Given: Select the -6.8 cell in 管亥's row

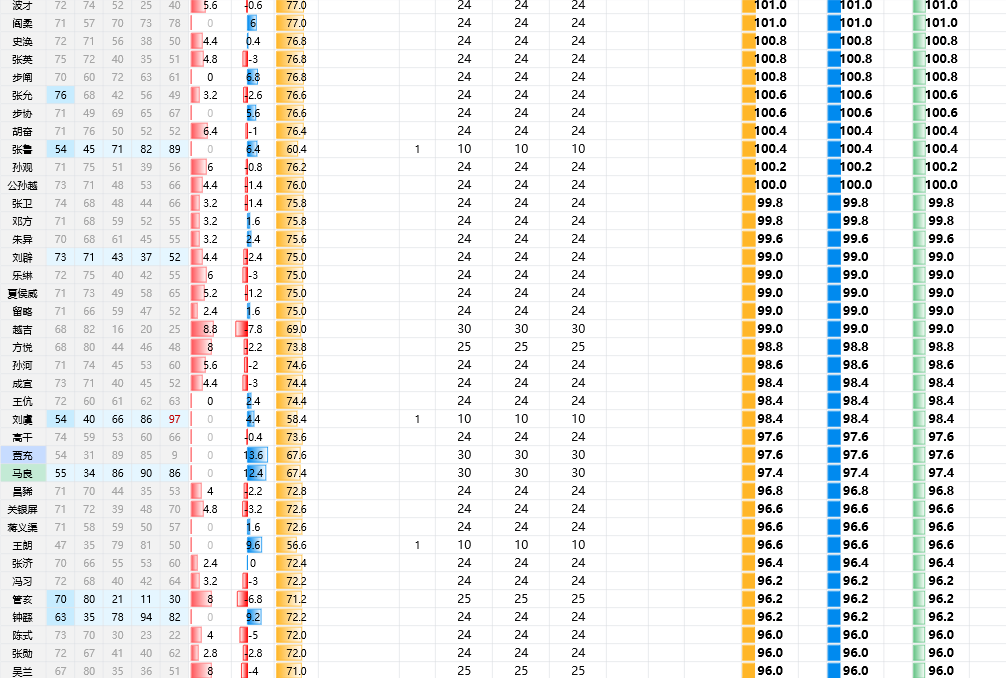Looking at the screenshot, I should [x=254, y=599].
